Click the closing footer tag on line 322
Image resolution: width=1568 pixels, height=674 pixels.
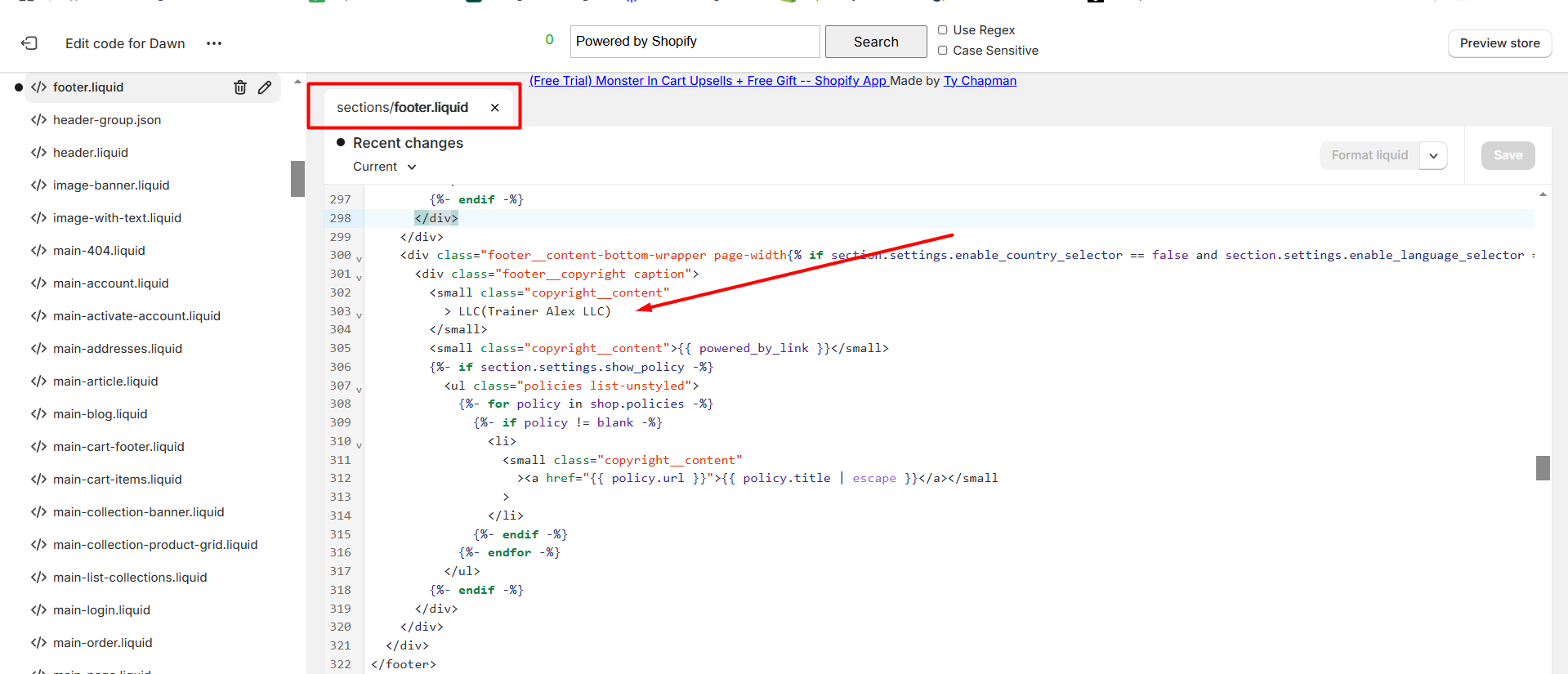pyautogui.click(x=404, y=664)
